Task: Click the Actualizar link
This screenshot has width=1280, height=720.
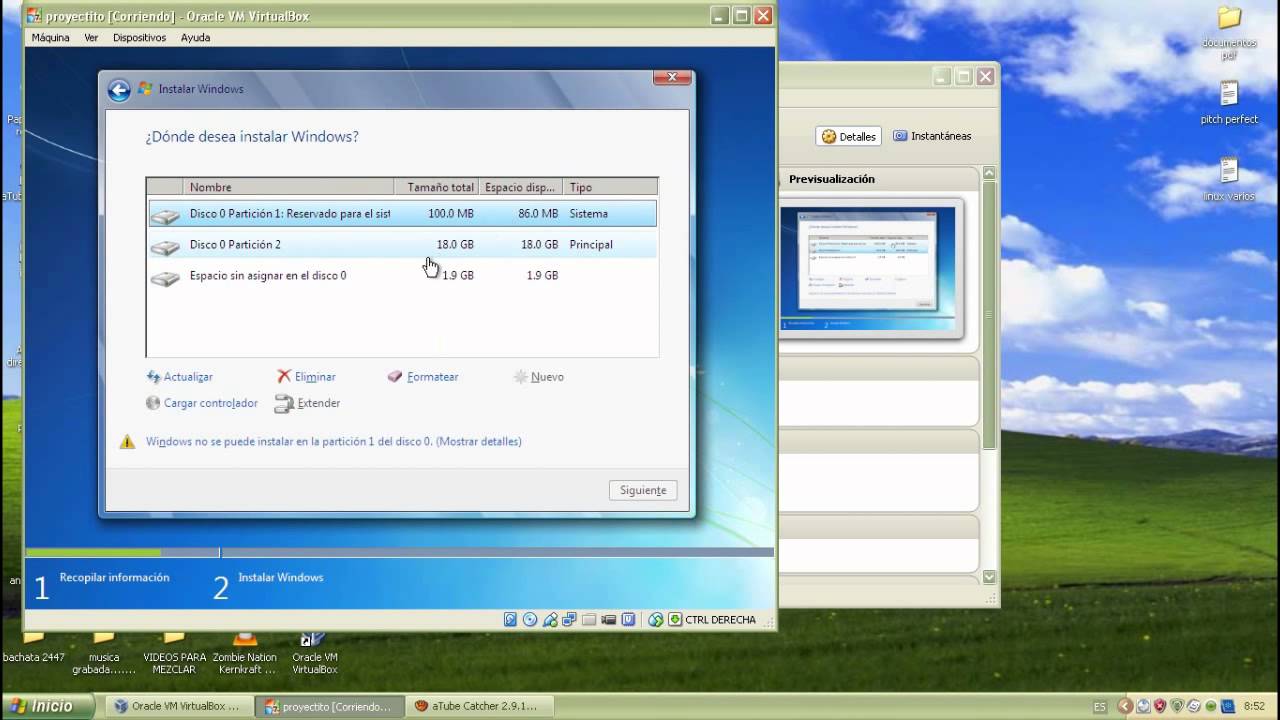Action: pyautogui.click(x=188, y=377)
